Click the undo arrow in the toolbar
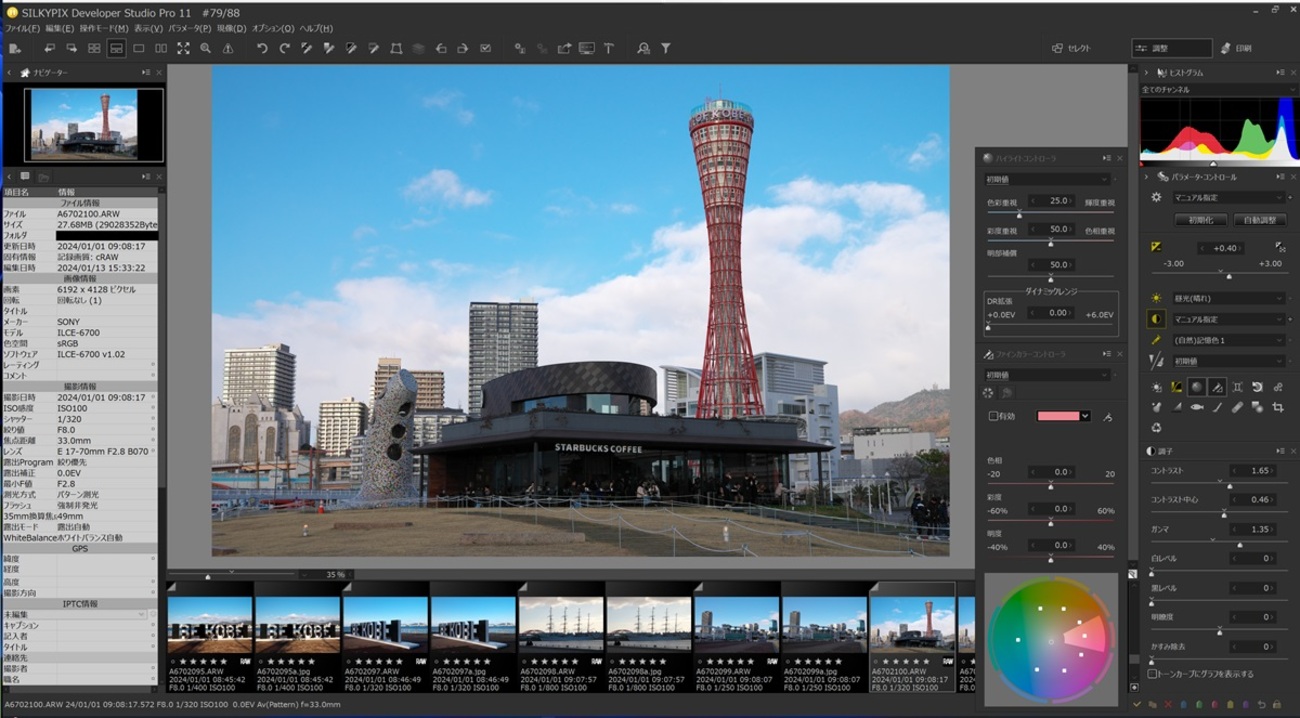This screenshot has width=1300, height=718. (x=262, y=48)
